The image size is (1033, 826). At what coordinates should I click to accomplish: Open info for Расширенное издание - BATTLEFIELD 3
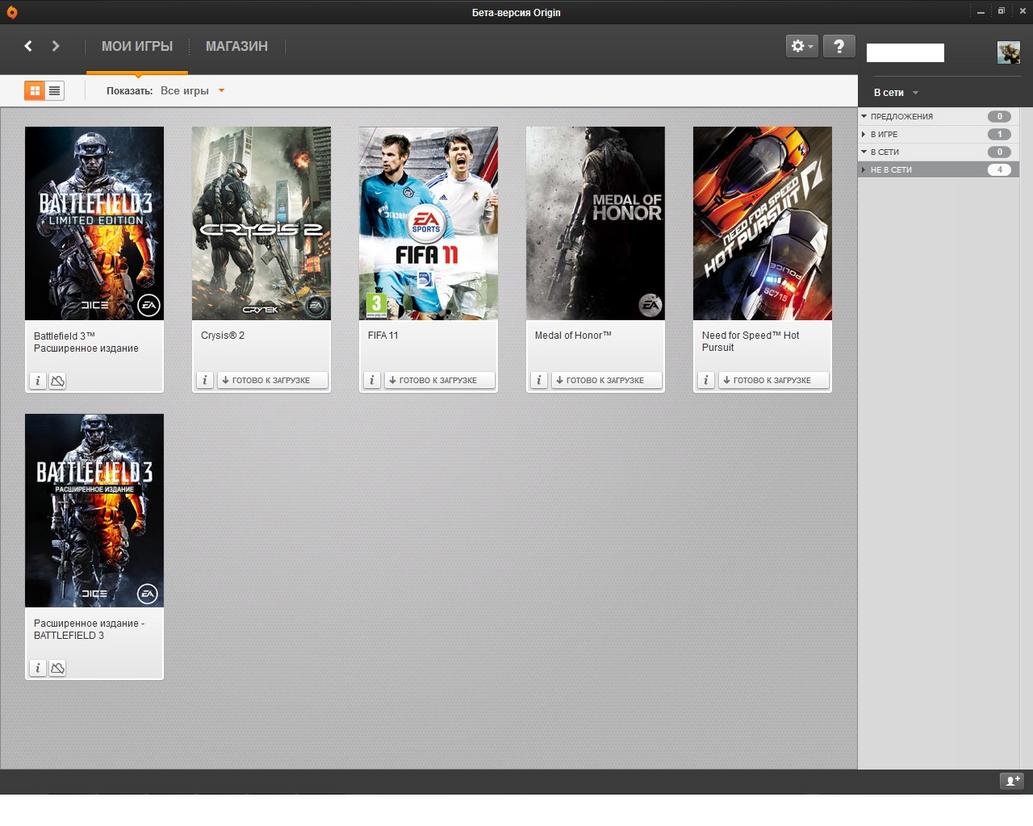click(38, 668)
